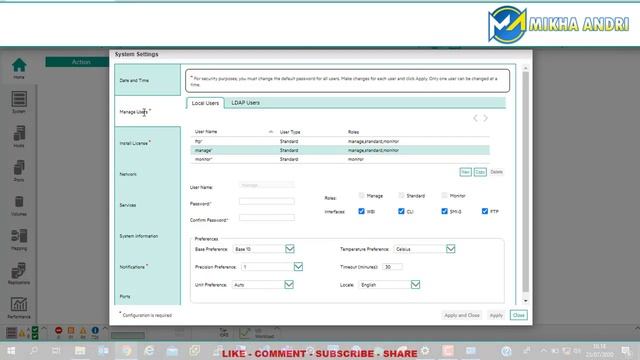Screen dimensions: 640x360
Task: Click the green health checkmark status icon
Action: 35,332
